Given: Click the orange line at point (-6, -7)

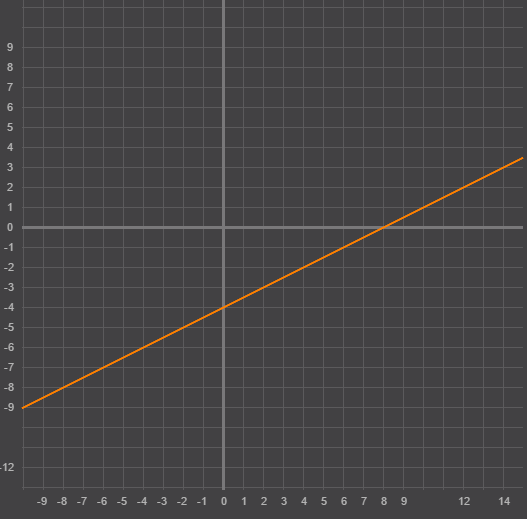Looking at the screenshot, I should click(104, 367).
